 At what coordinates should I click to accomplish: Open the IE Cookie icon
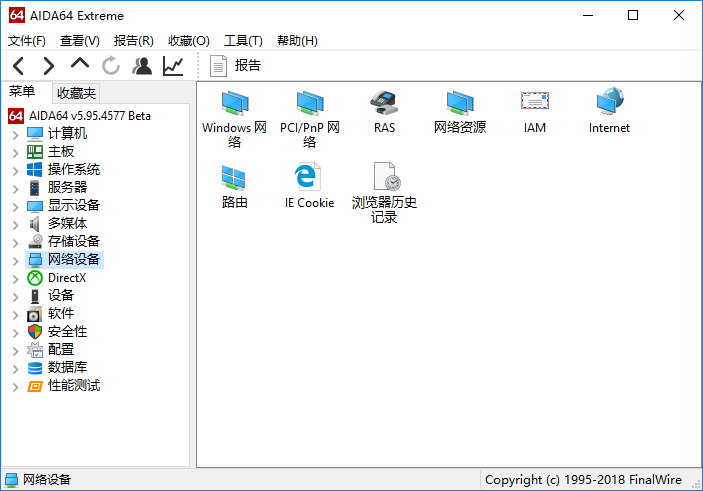click(309, 186)
